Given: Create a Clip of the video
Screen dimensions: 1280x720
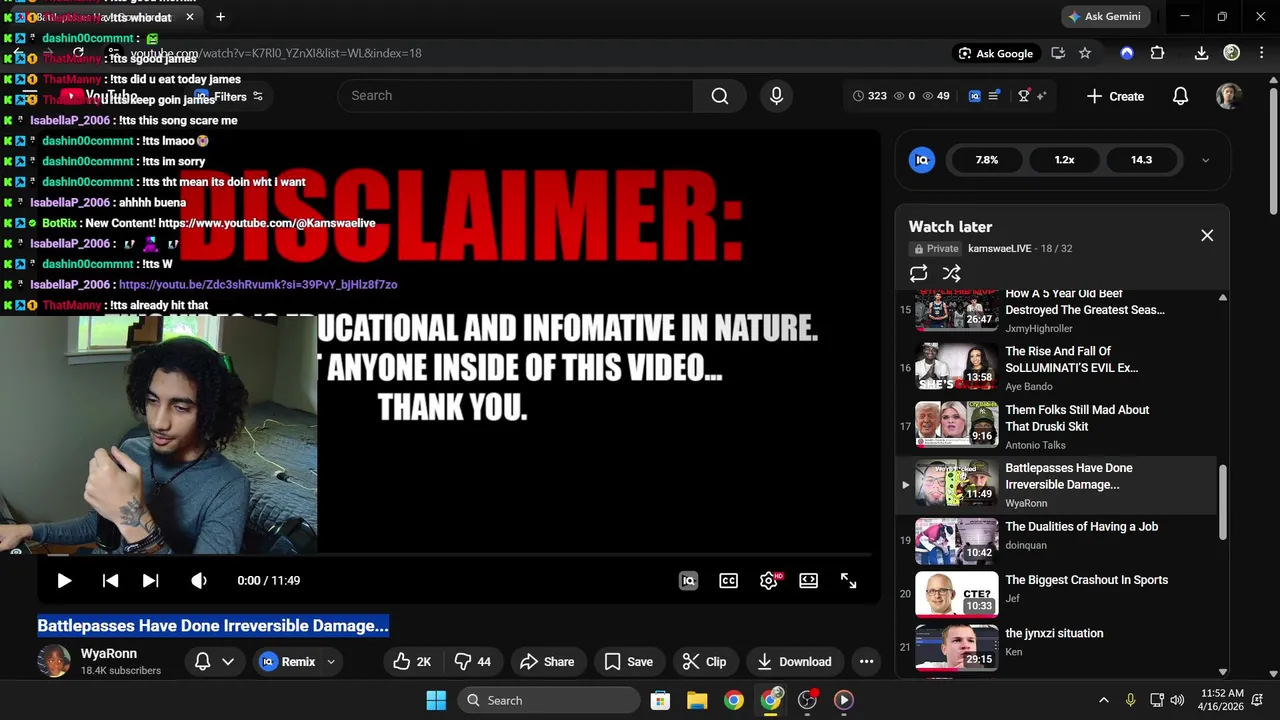Looking at the screenshot, I should click(704, 662).
